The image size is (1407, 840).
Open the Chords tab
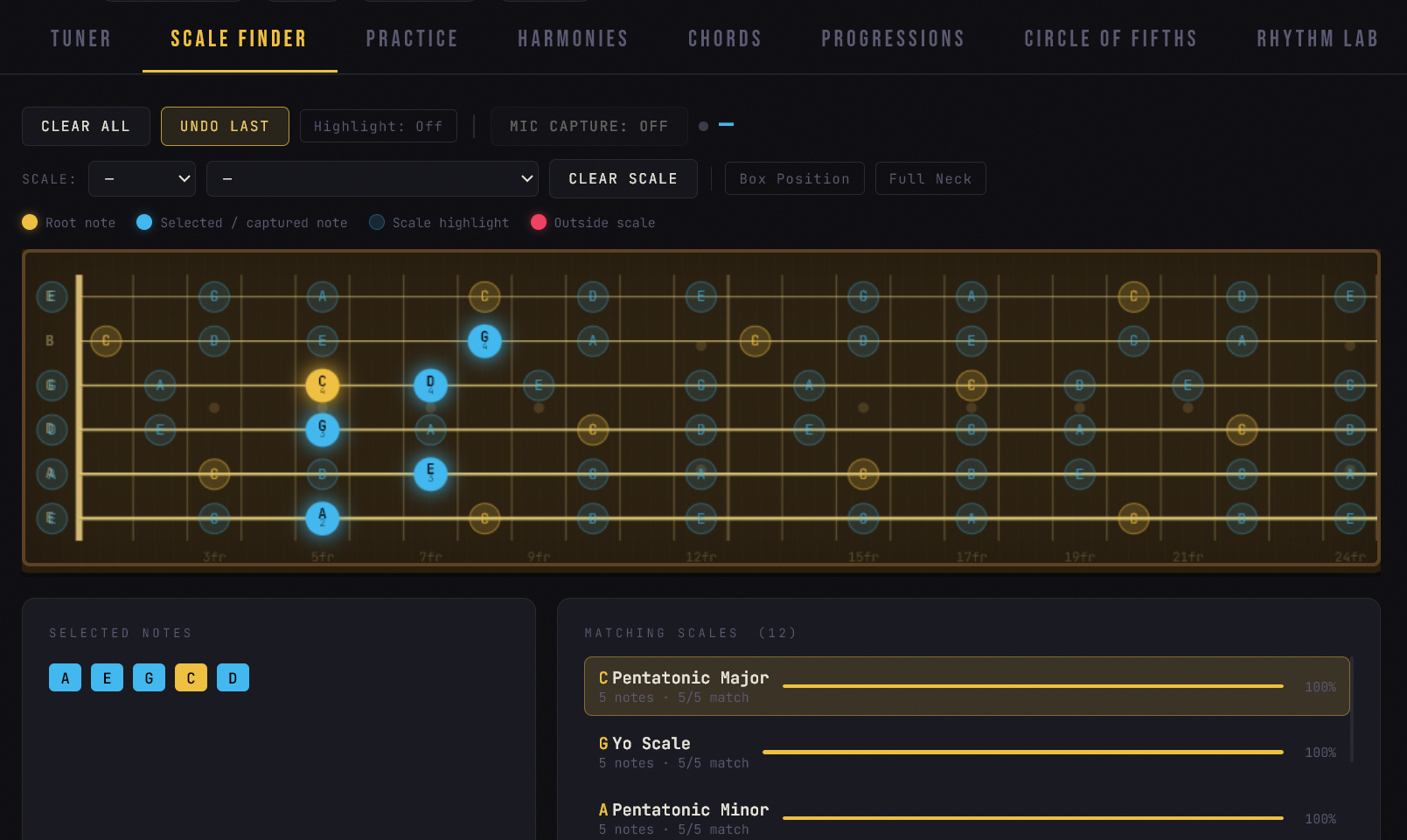725,38
